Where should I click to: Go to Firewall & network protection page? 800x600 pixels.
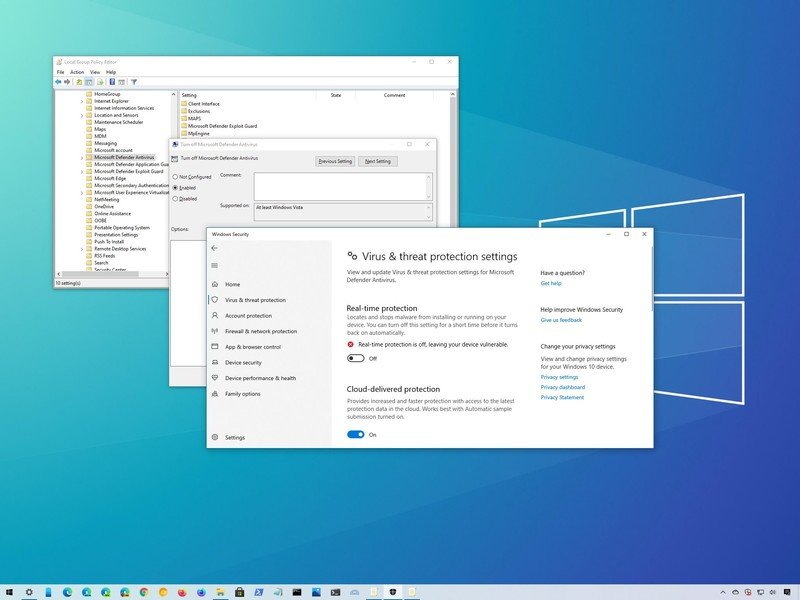click(261, 331)
